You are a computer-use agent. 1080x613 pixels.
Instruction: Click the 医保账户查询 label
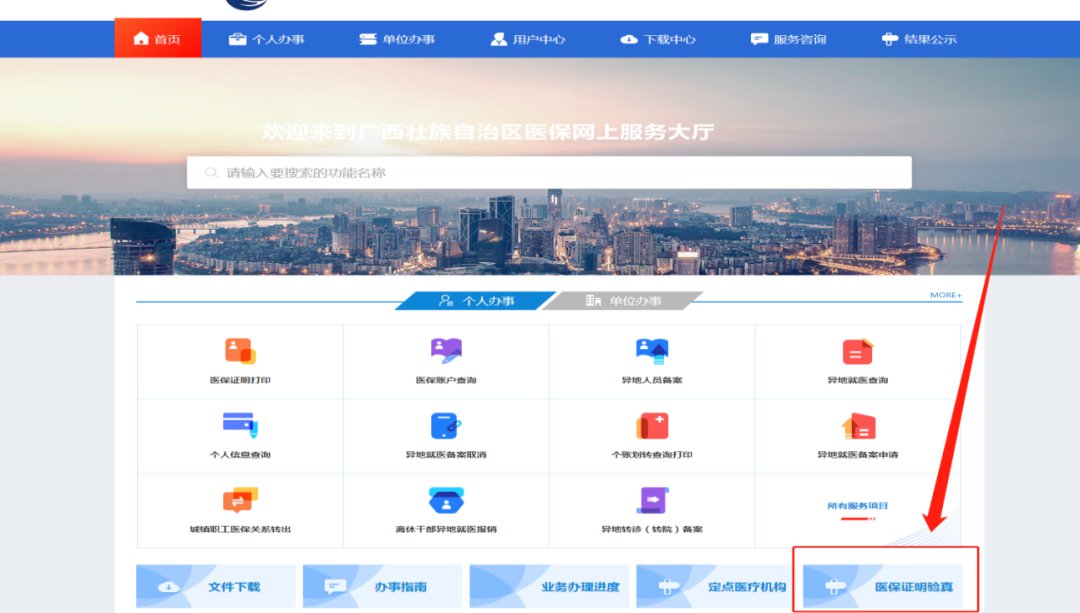(x=446, y=380)
